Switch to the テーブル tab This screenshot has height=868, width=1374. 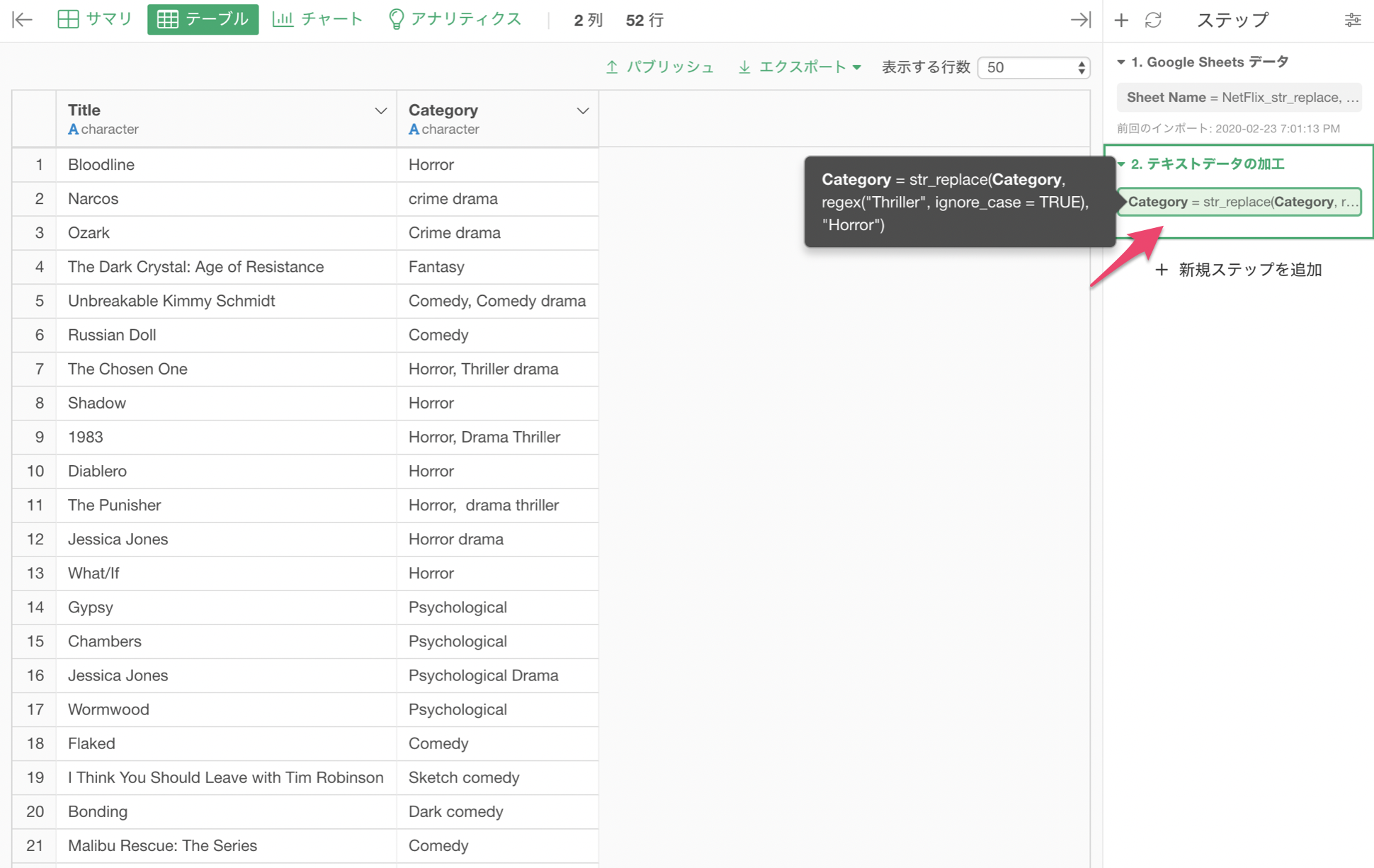tap(203, 20)
